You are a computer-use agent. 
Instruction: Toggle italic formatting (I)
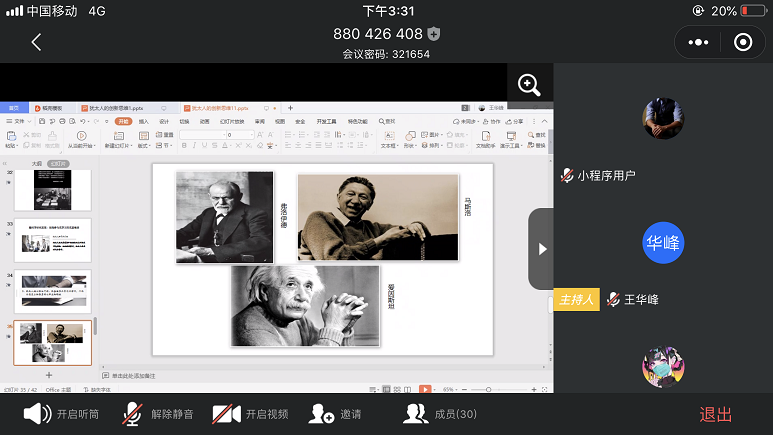(x=194, y=145)
